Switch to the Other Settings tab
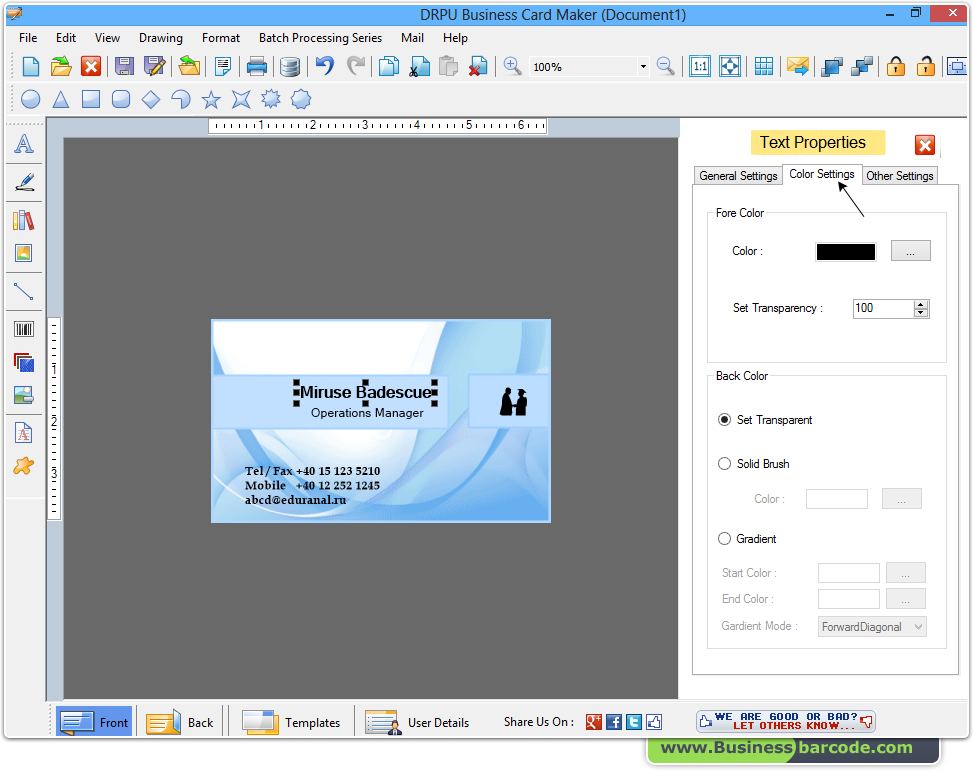 [x=899, y=175]
